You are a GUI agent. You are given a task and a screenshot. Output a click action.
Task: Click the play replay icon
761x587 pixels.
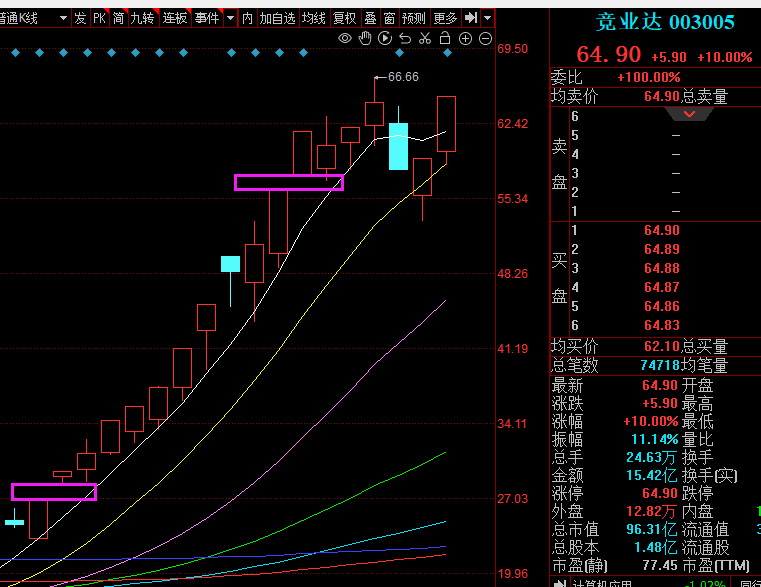tap(385, 38)
